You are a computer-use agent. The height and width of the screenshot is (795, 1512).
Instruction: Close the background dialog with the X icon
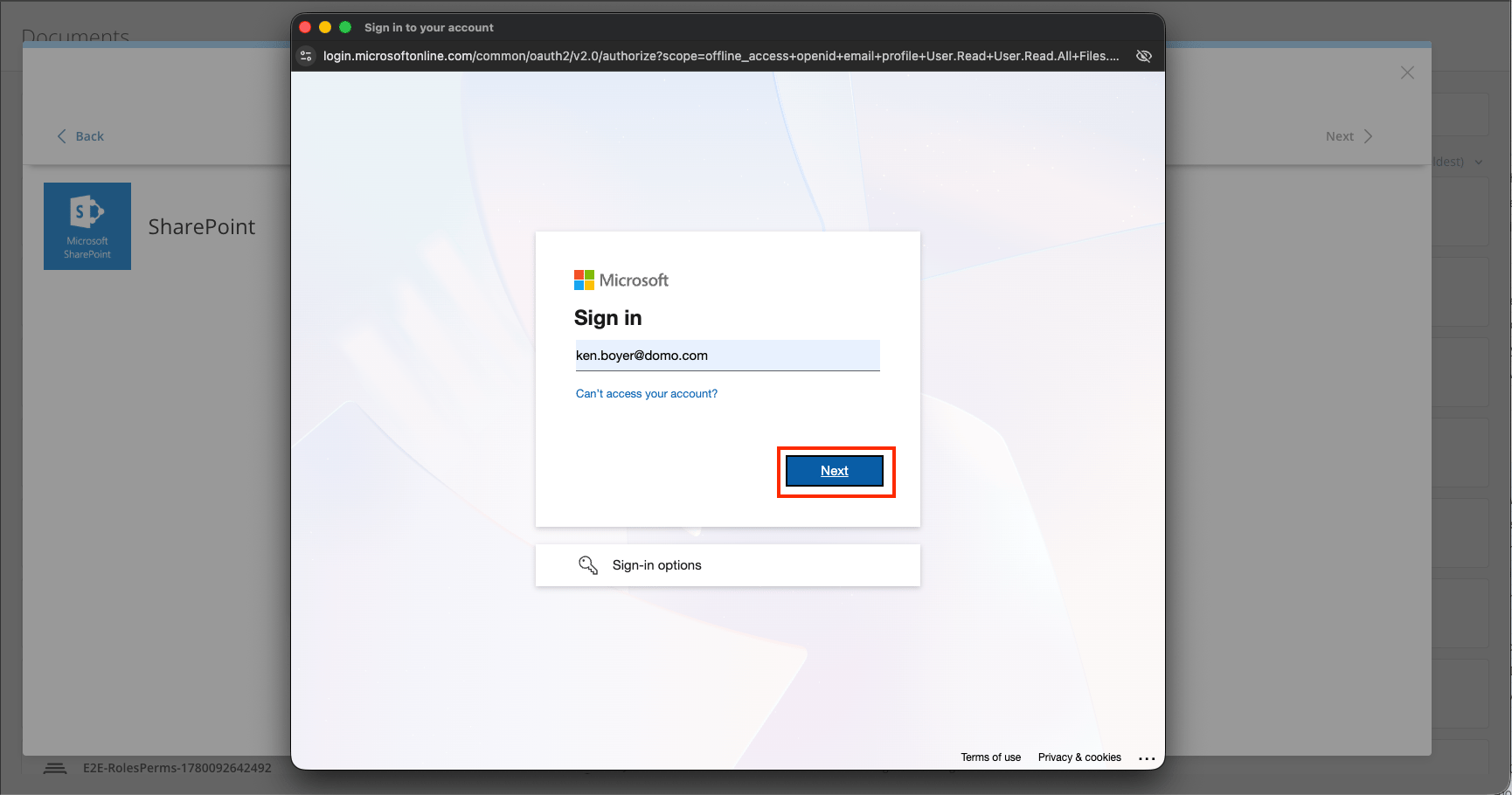[x=1407, y=73]
